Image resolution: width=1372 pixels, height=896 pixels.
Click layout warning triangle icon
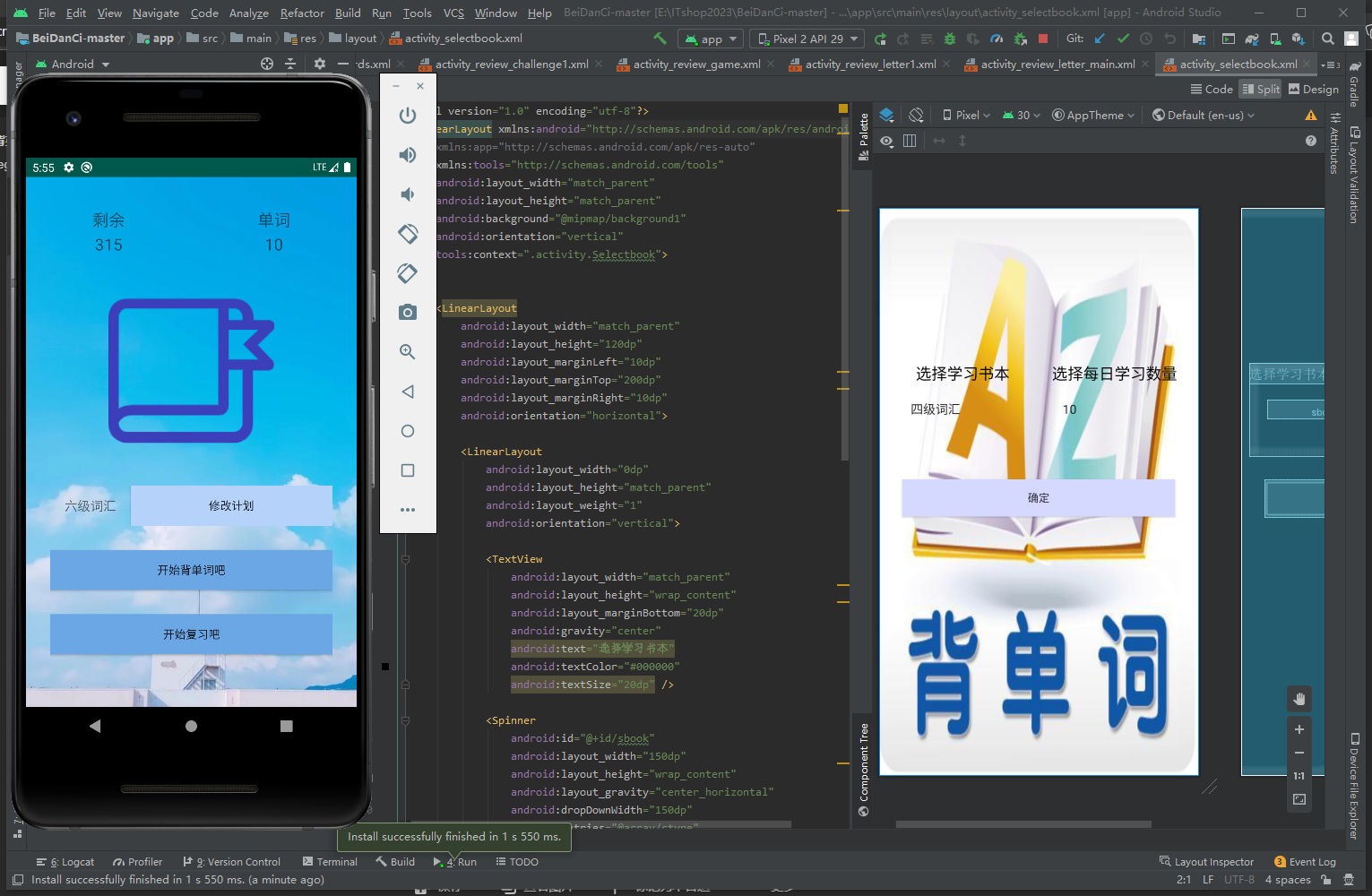pyautogui.click(x=1311, y=115)
